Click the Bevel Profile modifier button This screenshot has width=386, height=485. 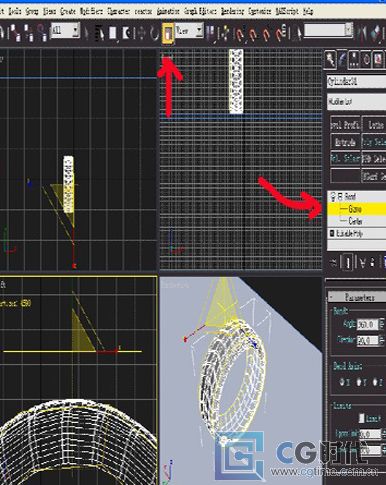(x=345, y=125)
